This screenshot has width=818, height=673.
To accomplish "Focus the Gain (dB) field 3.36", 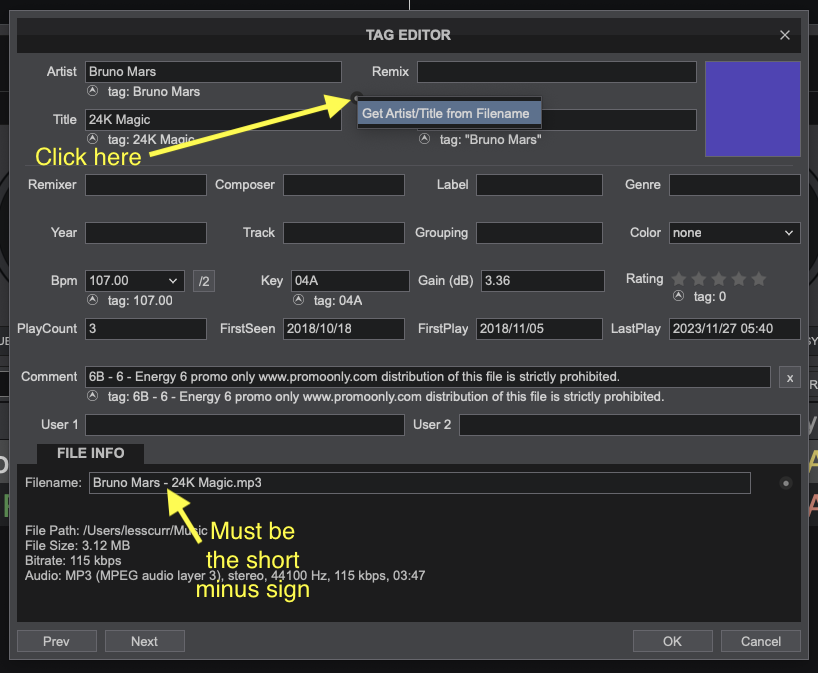I will pyautogui.click(x=543, y=281).
